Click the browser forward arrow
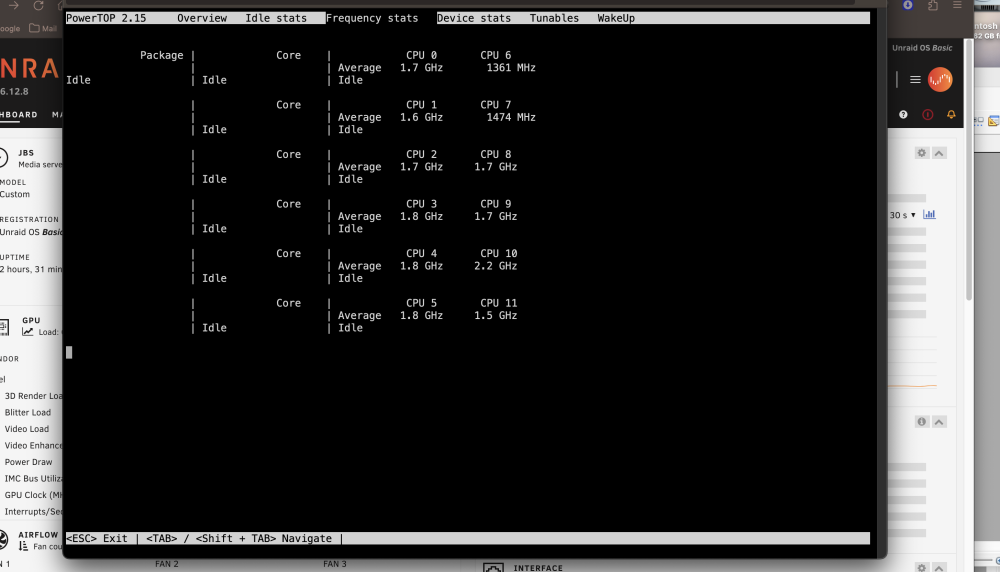1000x572 pixels. (x=13, y=6)
